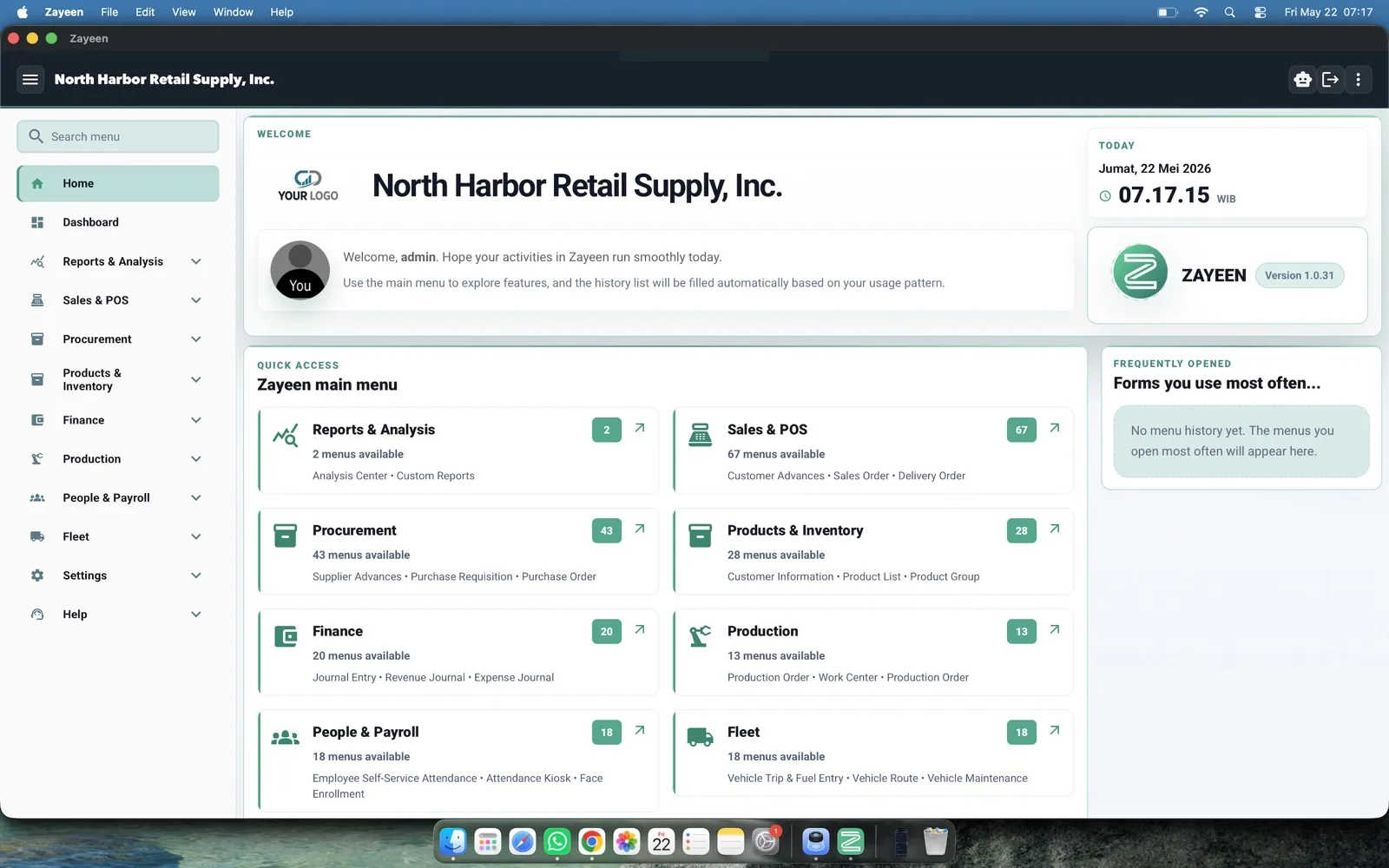
Task: Click the Sales & POS sidebar register icon
Action: (37, 300)
